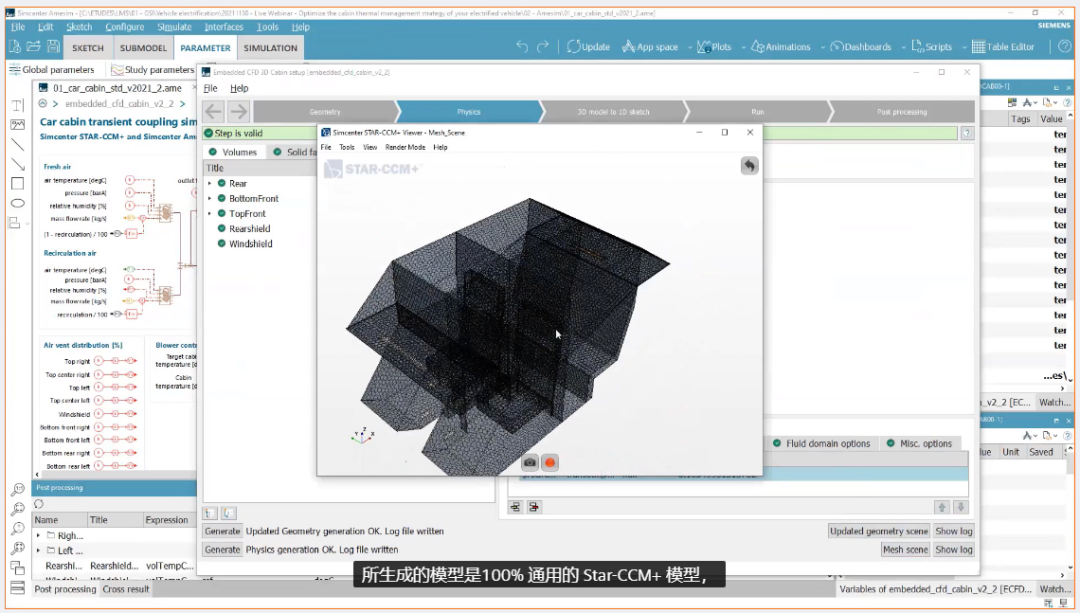1080x613 pixels.
Task: Click Show log beside Updated geometry scene
Action: pyautogui.click(x=953, y=531)
